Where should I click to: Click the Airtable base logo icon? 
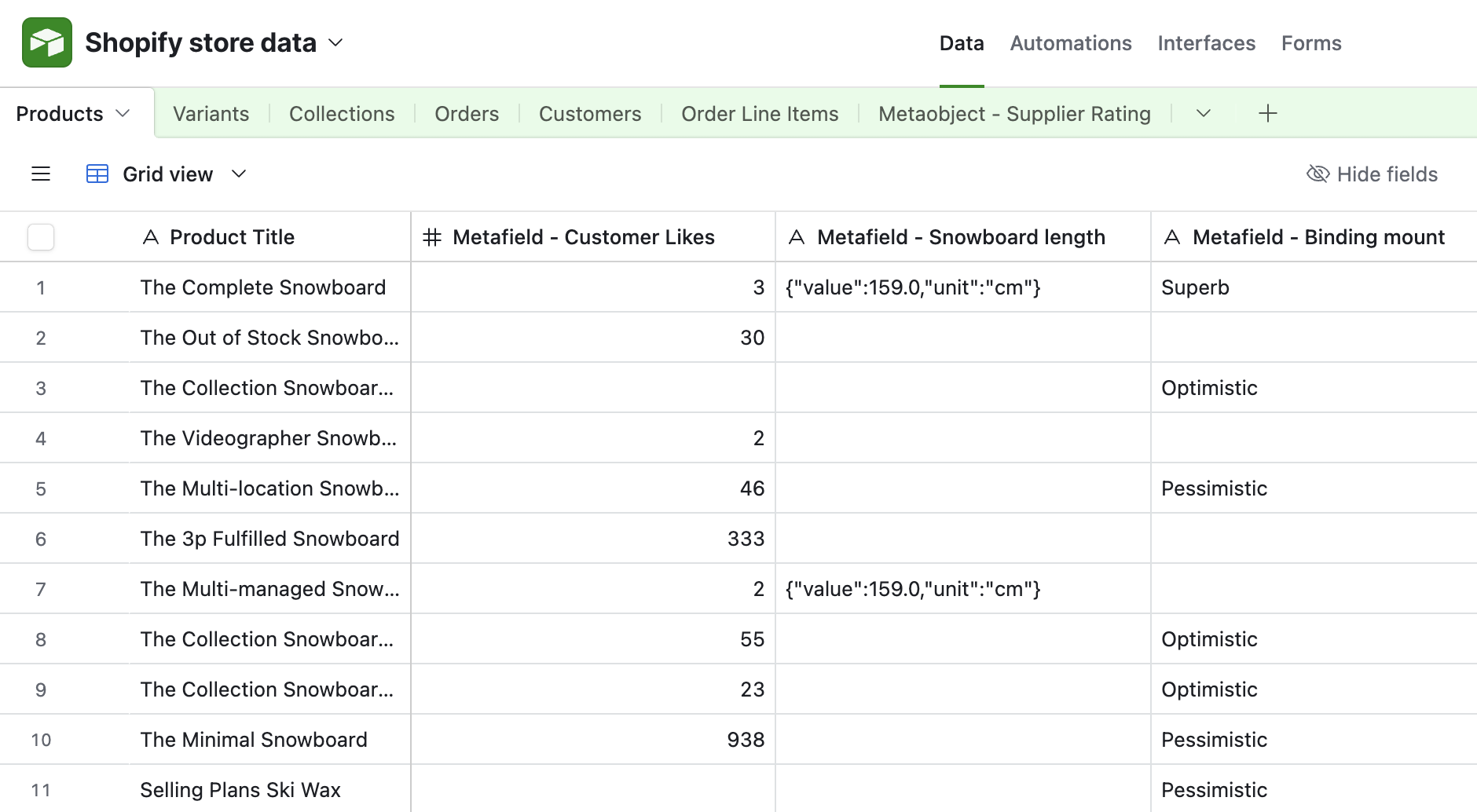47,42
